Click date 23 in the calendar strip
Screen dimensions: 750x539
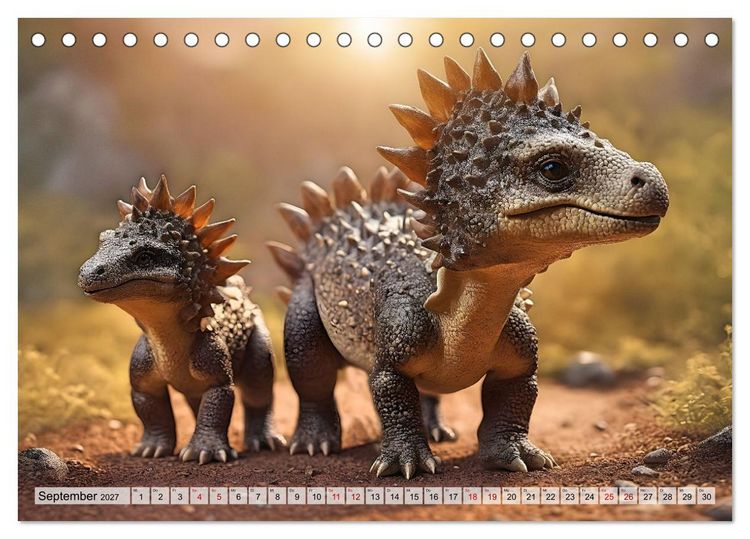pyautogui.click(x=570, y=496)
